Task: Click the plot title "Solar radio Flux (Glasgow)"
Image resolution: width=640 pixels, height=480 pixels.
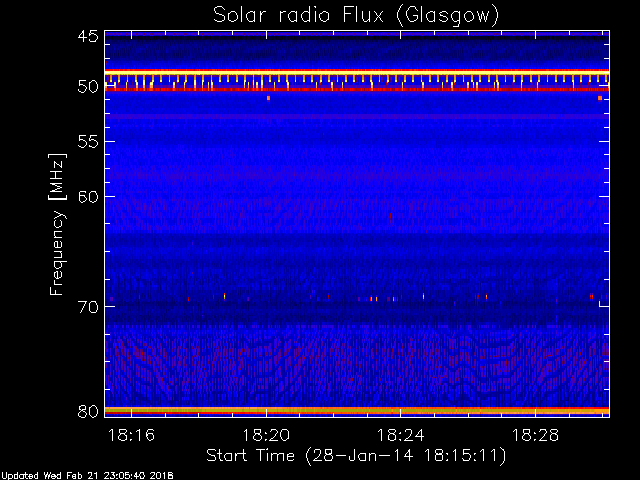Action: pos(356,16)
